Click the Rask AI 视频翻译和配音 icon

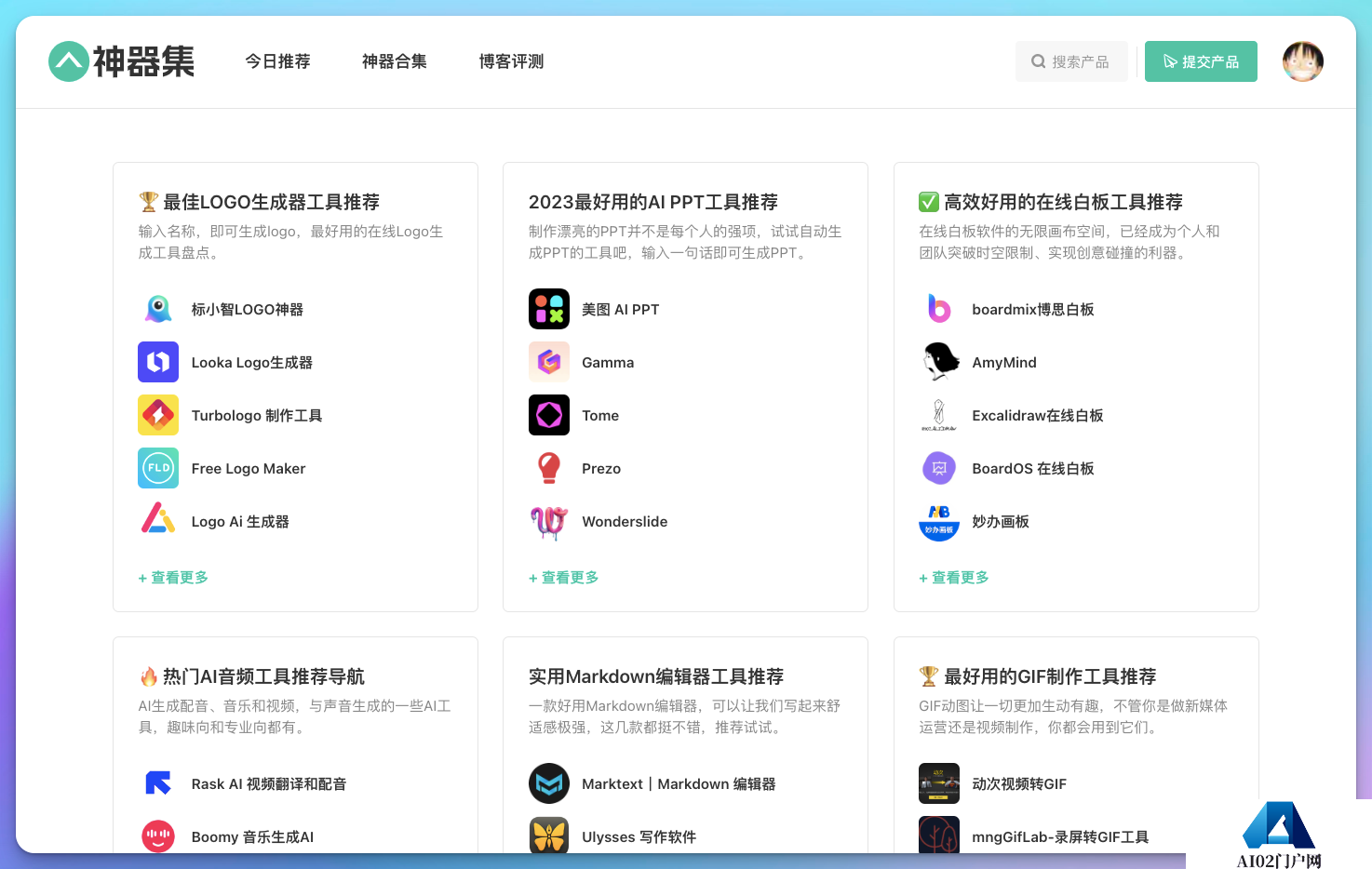tap(158, 783)
